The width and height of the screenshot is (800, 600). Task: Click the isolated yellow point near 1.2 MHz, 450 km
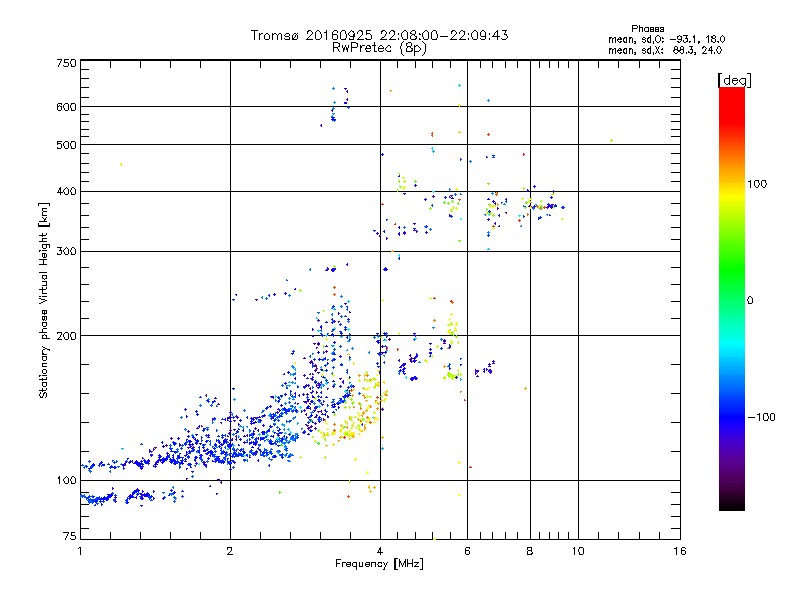coord(121,164)
